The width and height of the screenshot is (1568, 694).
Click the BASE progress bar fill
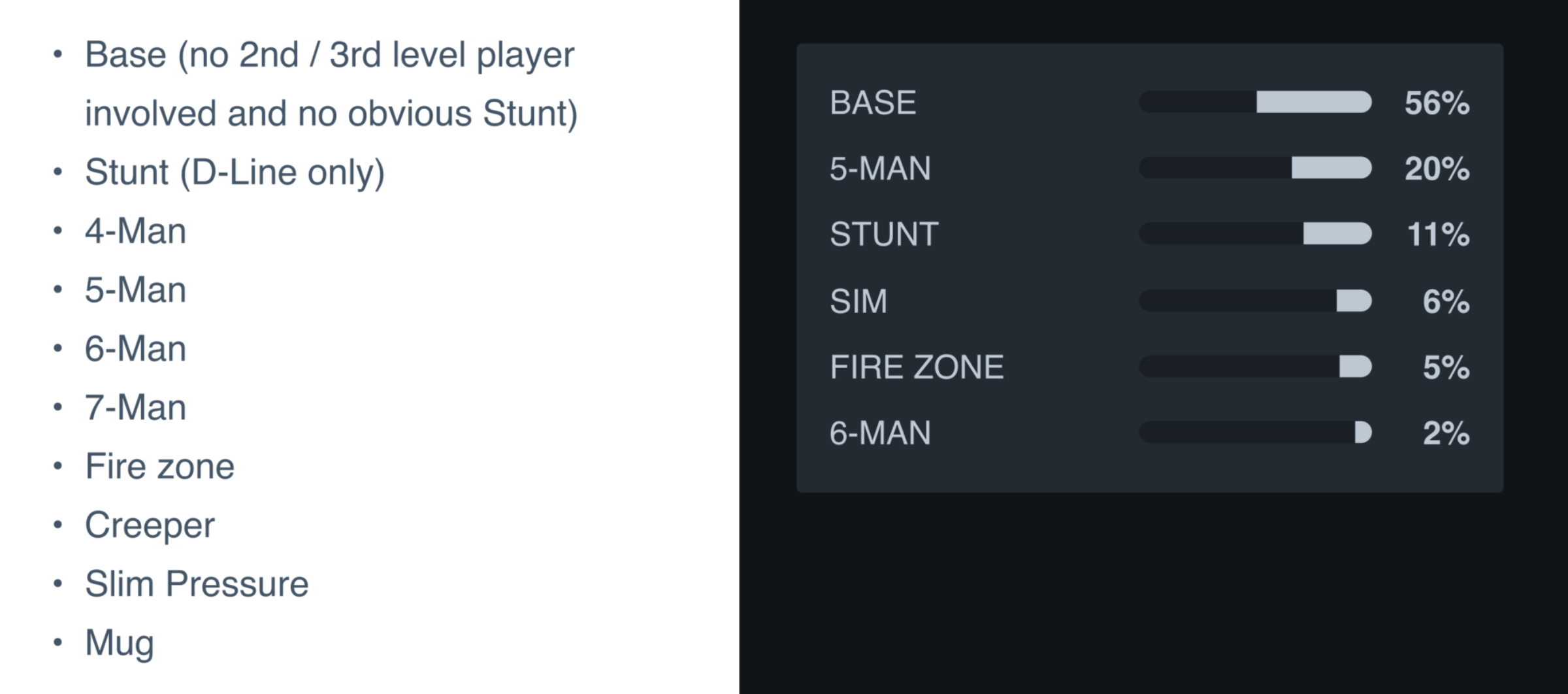click(1313, 102)
